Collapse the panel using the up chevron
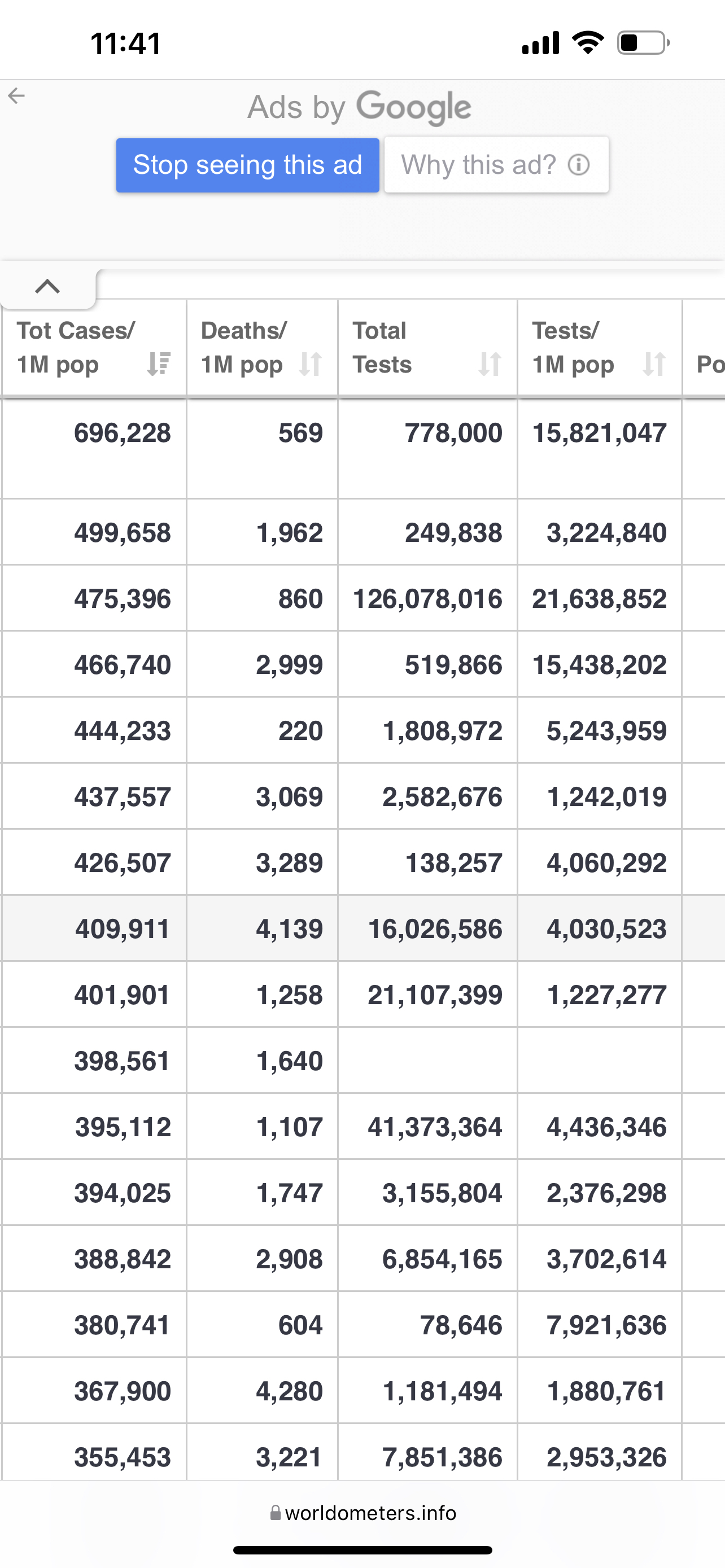The width and height of the screenshot is (725, 1568). (x=47, y=286)
